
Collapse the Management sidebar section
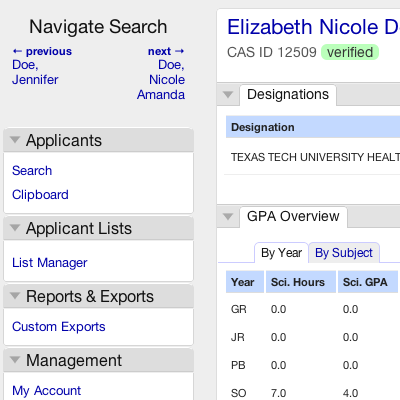tap(15, 360)
